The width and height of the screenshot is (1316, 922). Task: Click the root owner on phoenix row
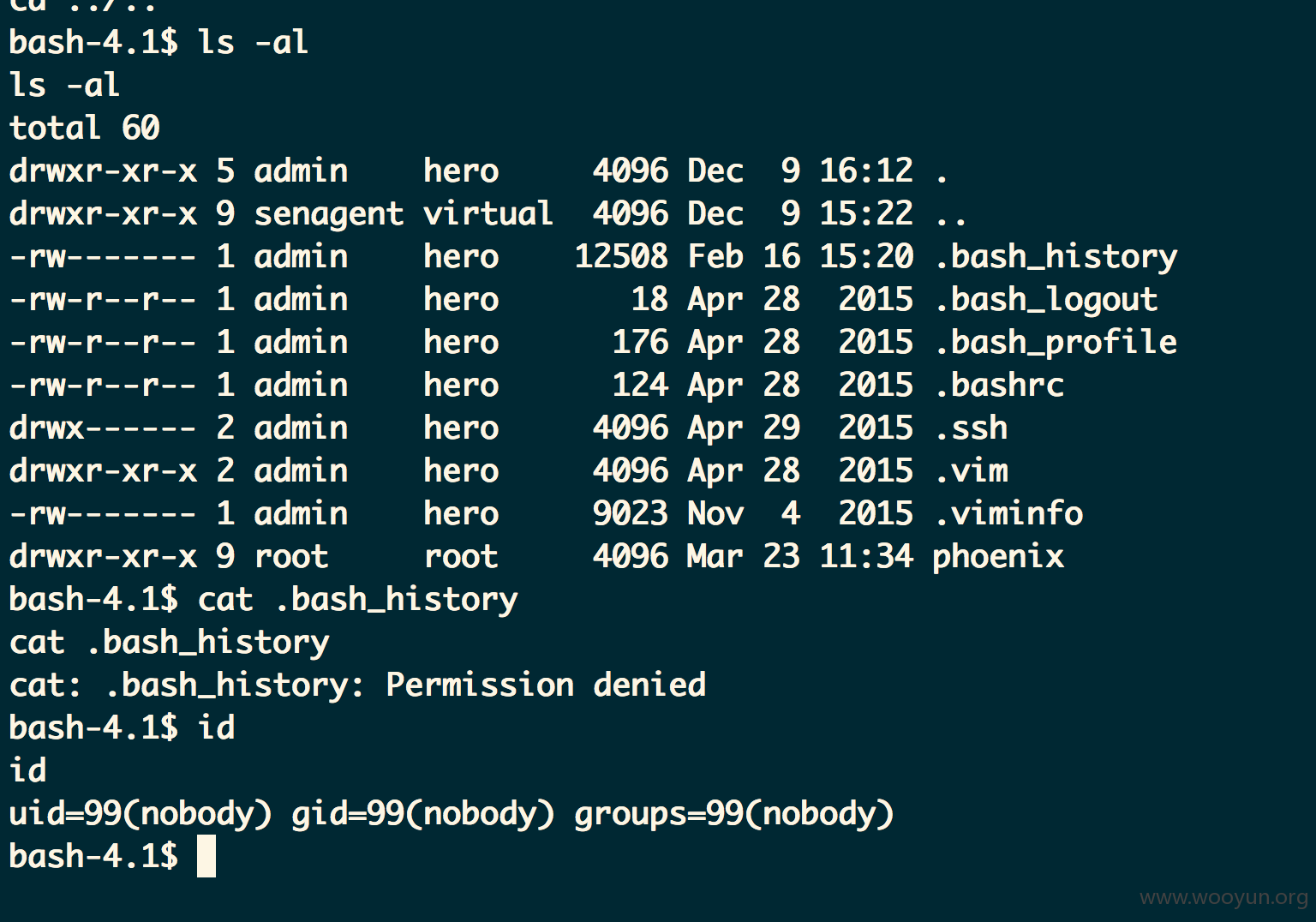[x=291, y=557]
